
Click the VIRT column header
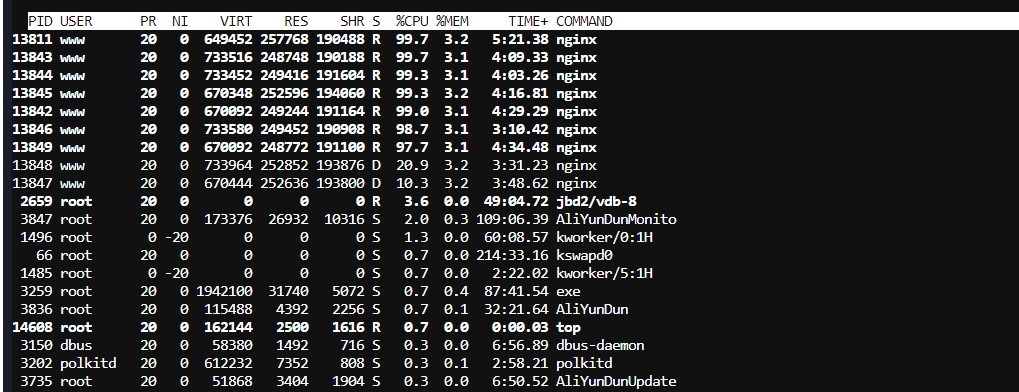235,21
